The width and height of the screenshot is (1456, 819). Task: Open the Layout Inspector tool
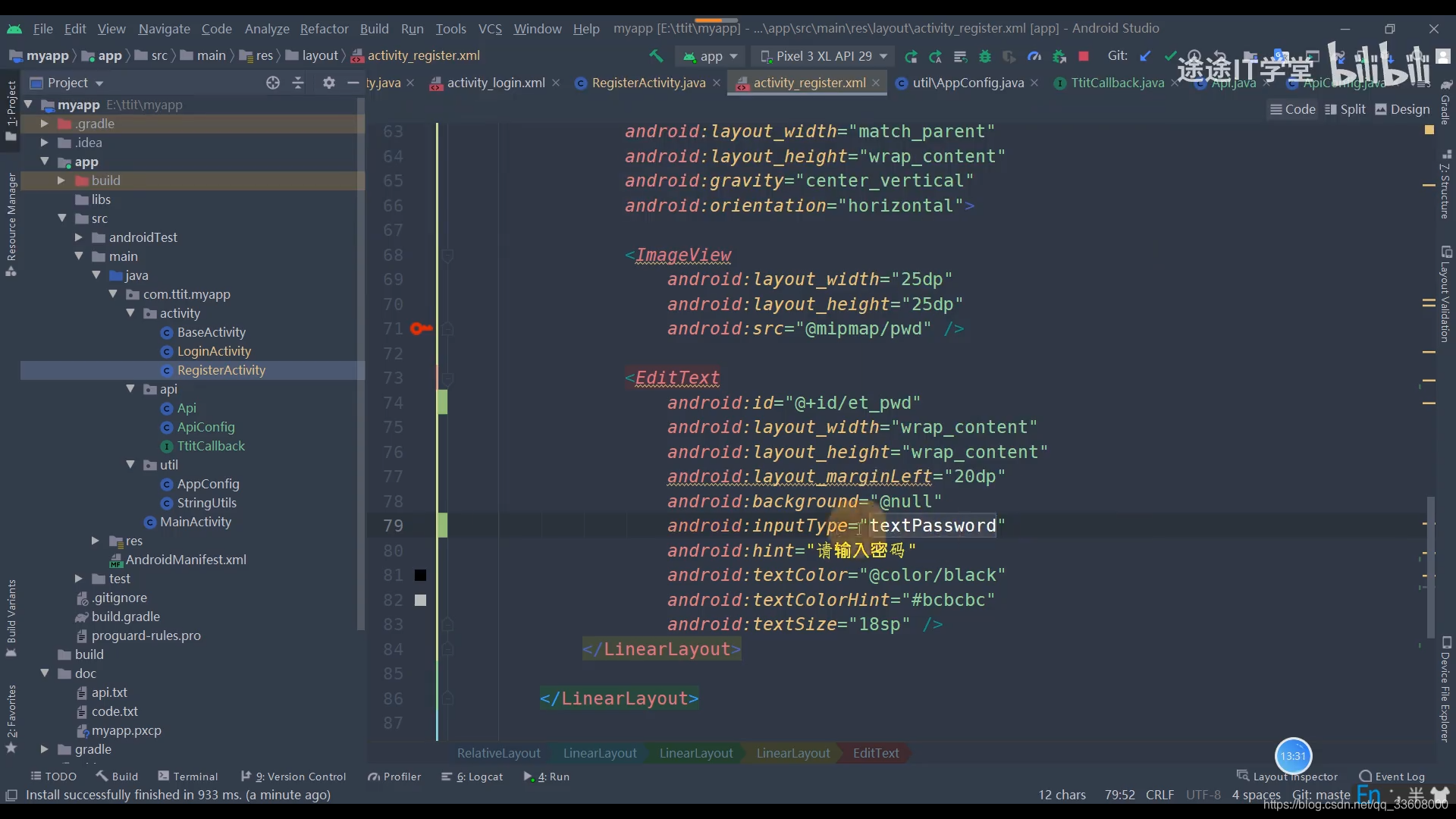[1287, 776]
